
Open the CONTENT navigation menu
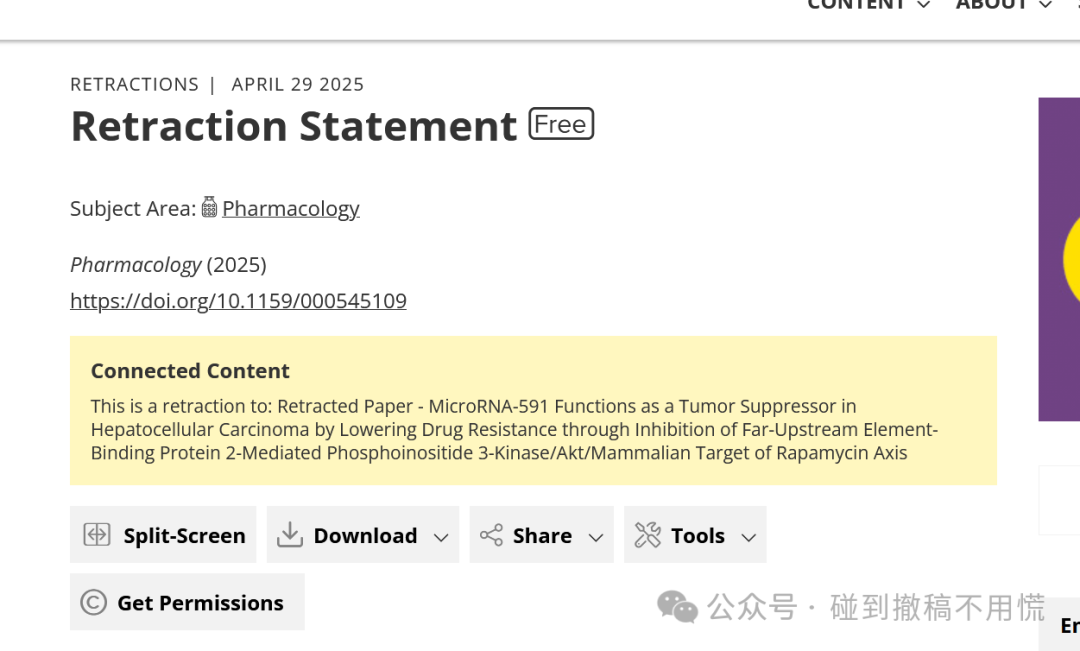[x=869, y=6]
